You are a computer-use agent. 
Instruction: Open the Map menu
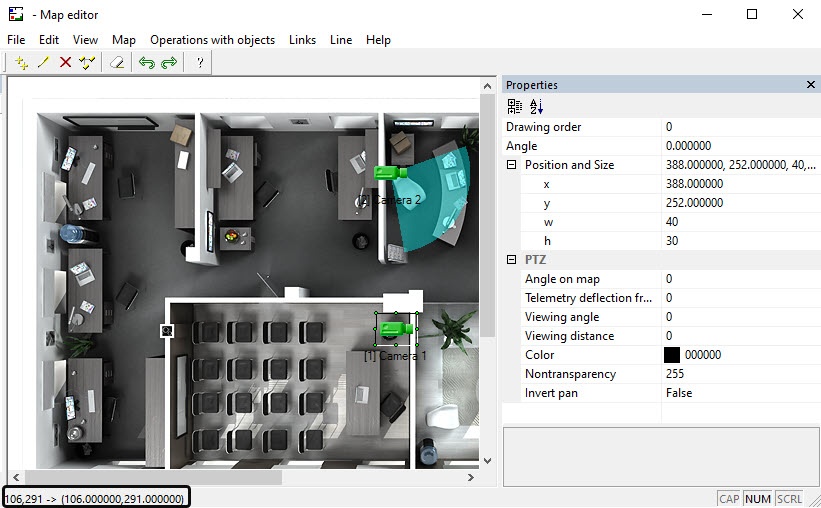pos(124,40)
